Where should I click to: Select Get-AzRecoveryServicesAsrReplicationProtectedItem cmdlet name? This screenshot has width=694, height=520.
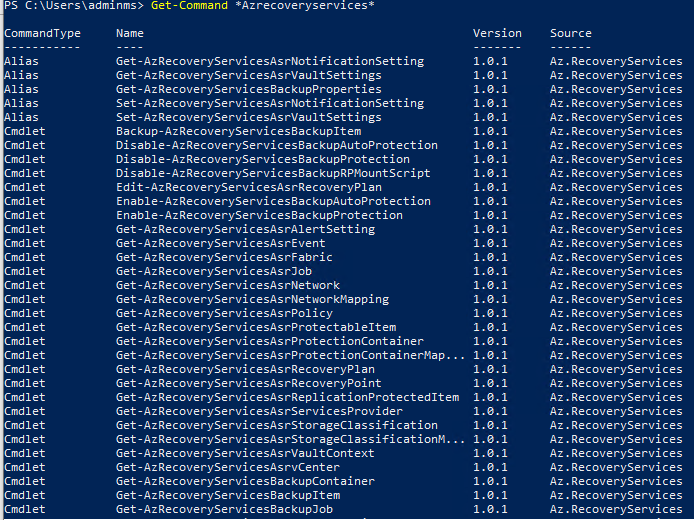288,398
